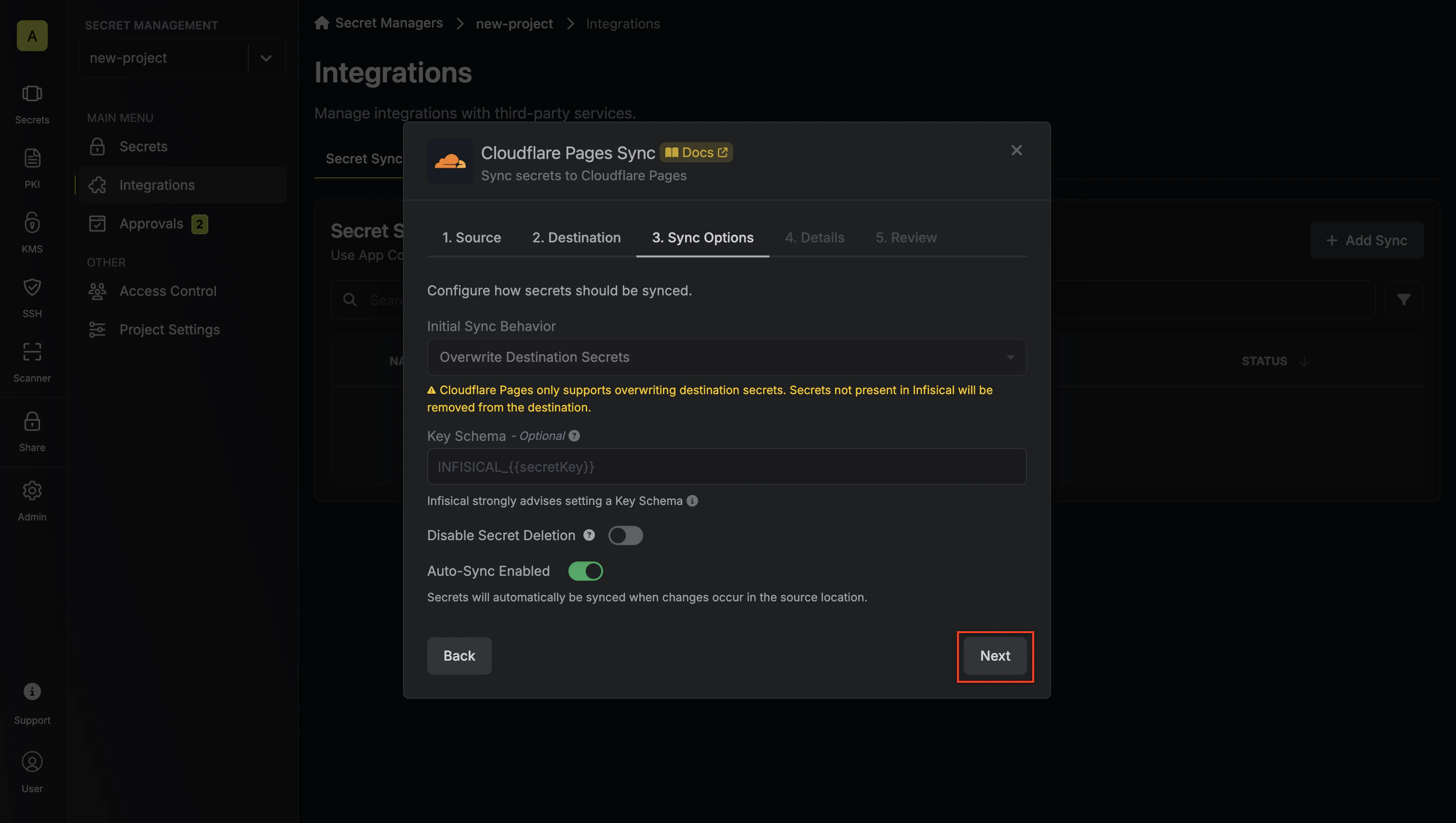Go to 5. Review step tab
Viewport: 1456px width, 823px height.
click(x=906, y=238)
